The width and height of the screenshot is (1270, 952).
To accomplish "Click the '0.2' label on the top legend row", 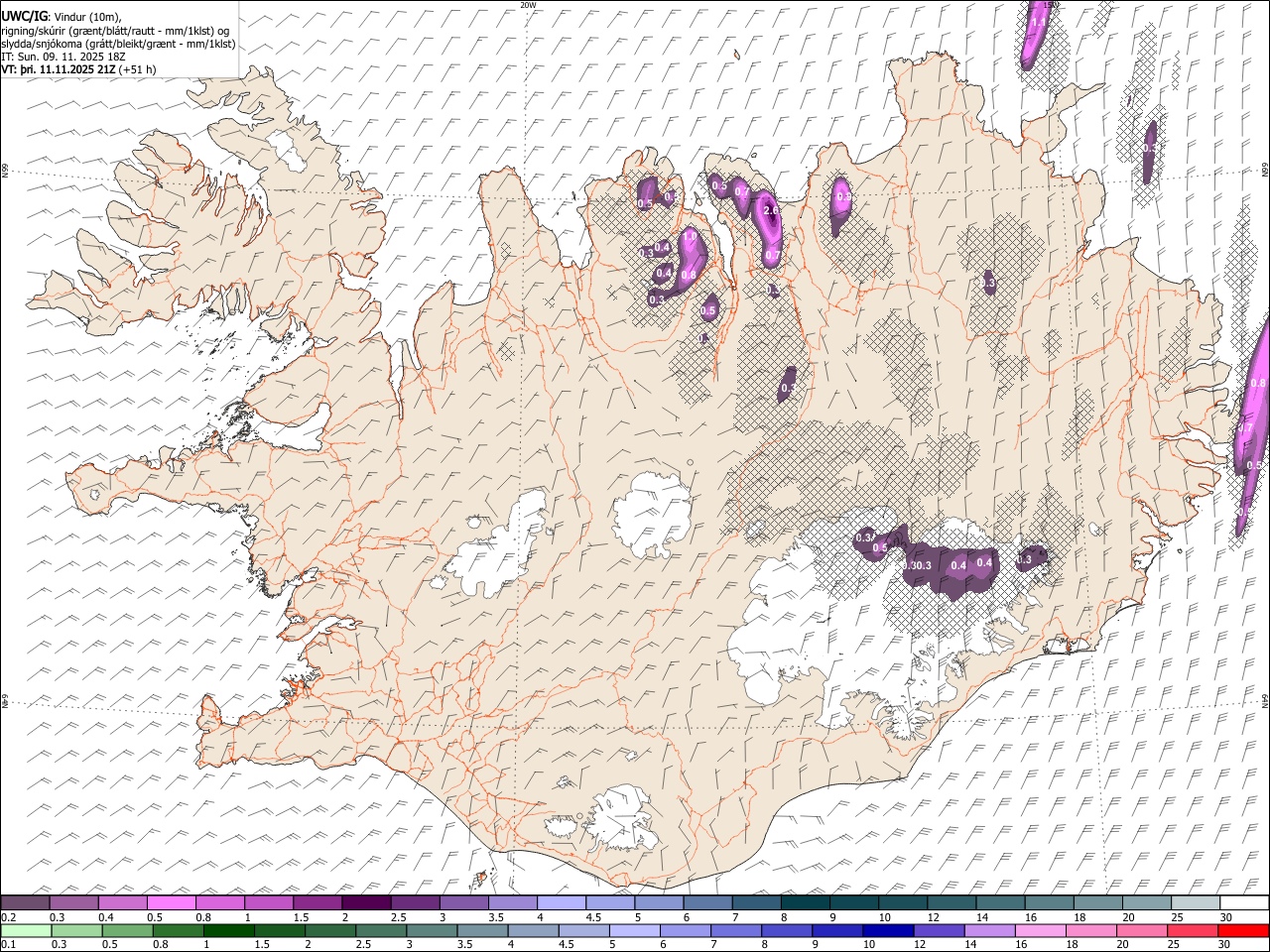I will 9,917.
